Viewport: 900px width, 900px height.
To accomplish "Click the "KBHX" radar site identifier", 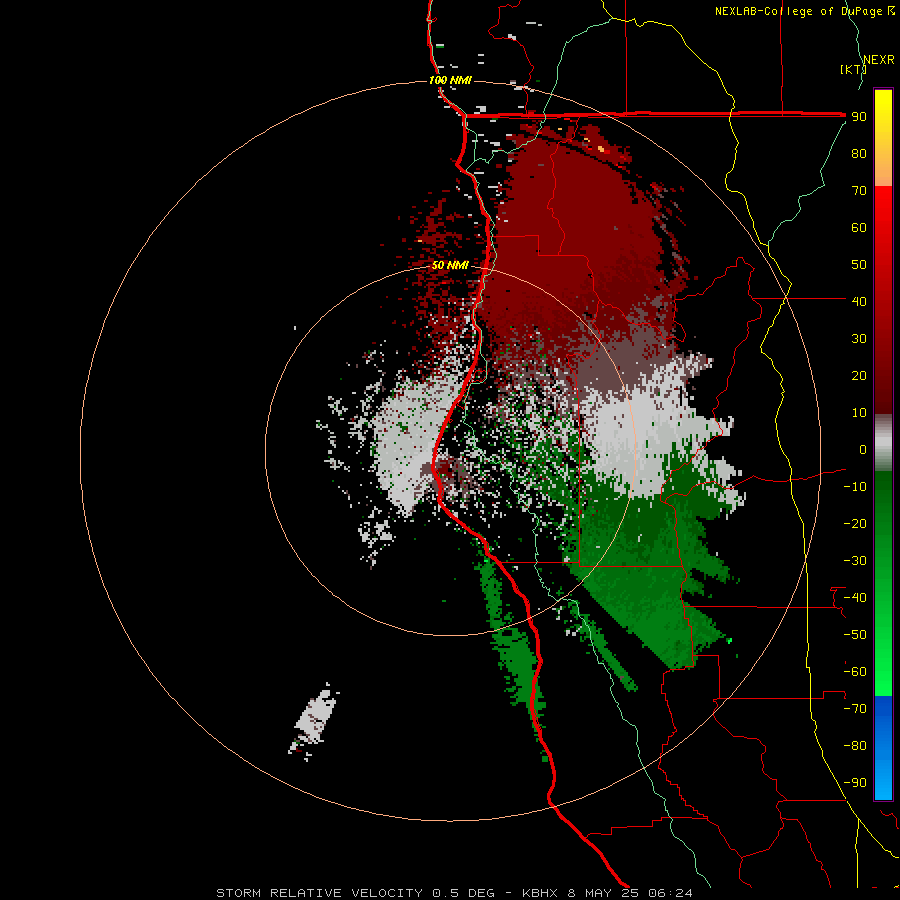I will 540,893.
